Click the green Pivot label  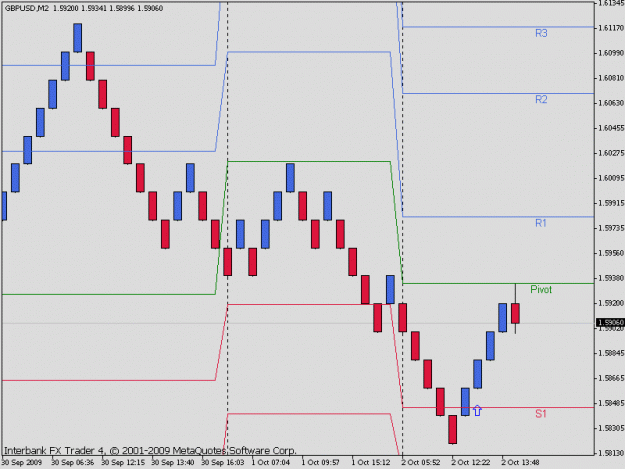point(541,290)
